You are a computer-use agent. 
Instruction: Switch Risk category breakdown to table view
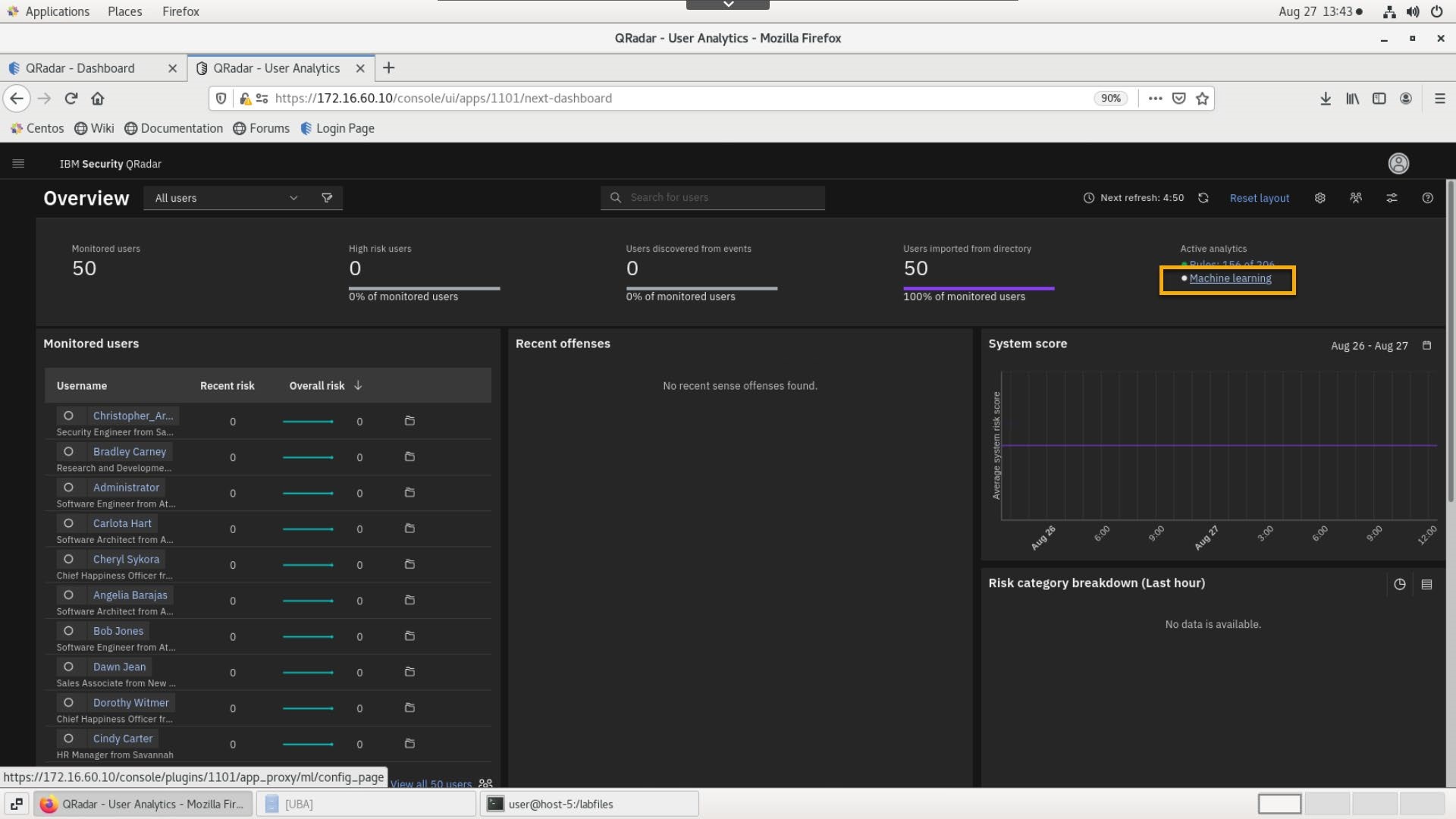click(1426, 585)
